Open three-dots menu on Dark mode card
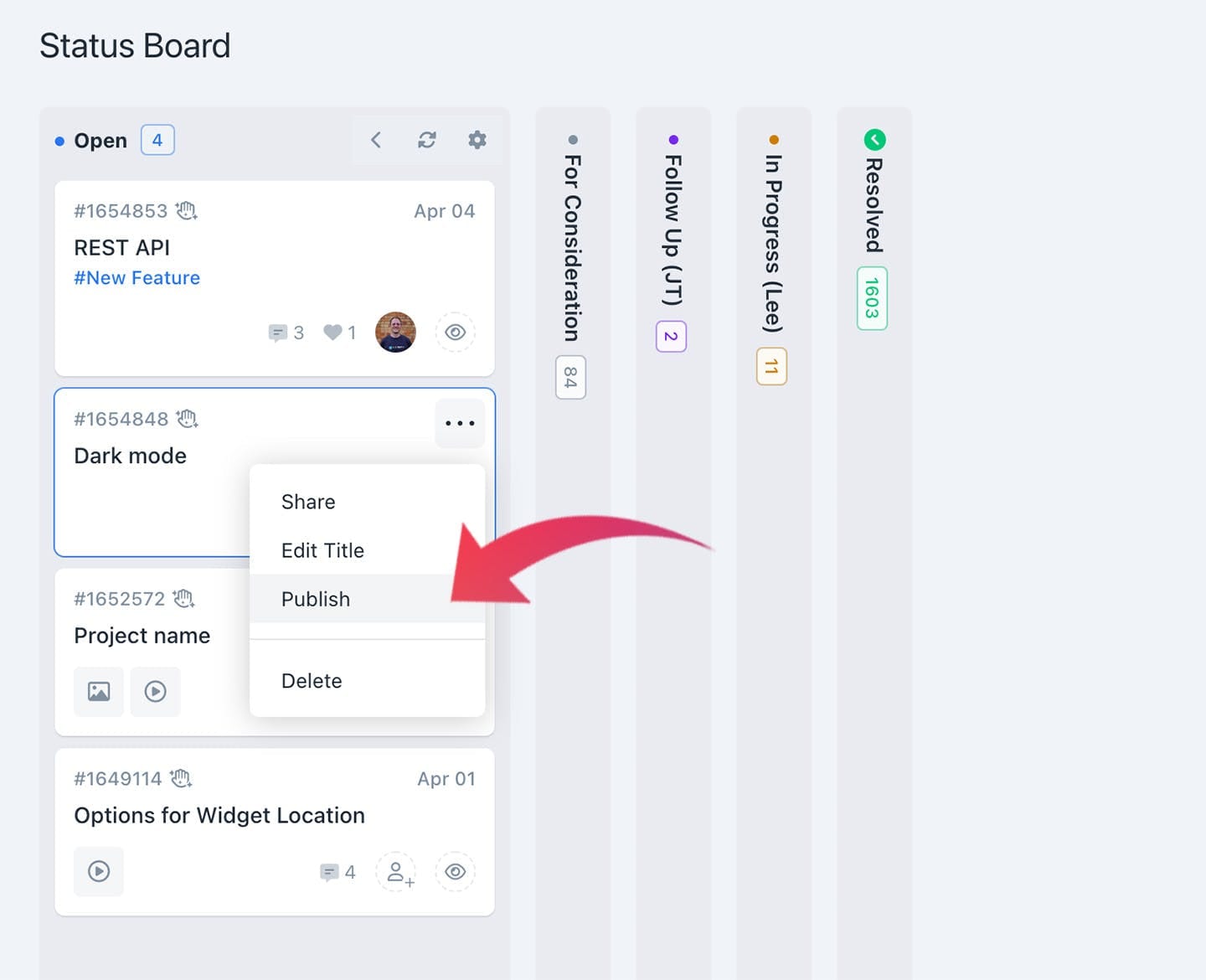Screen dimensions: 1206x980 pos(460,423)
